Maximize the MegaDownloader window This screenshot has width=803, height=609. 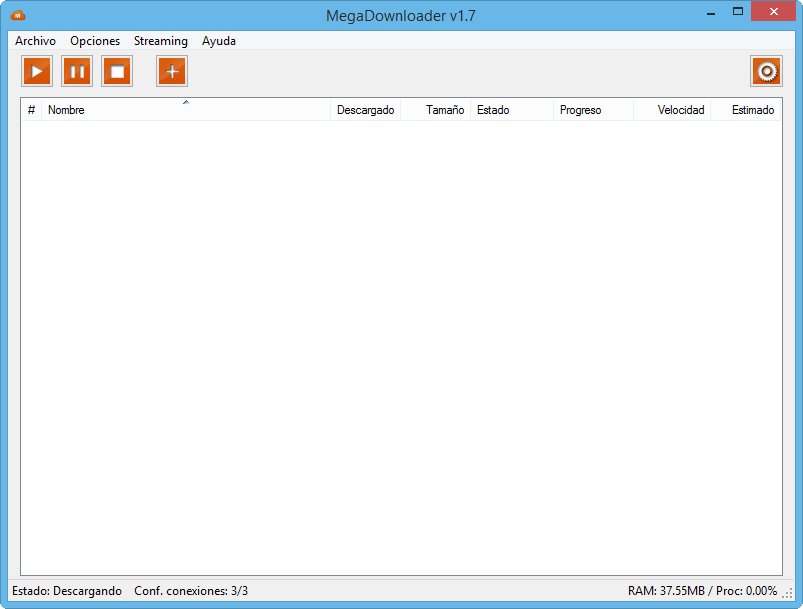[x=737, y=12]
